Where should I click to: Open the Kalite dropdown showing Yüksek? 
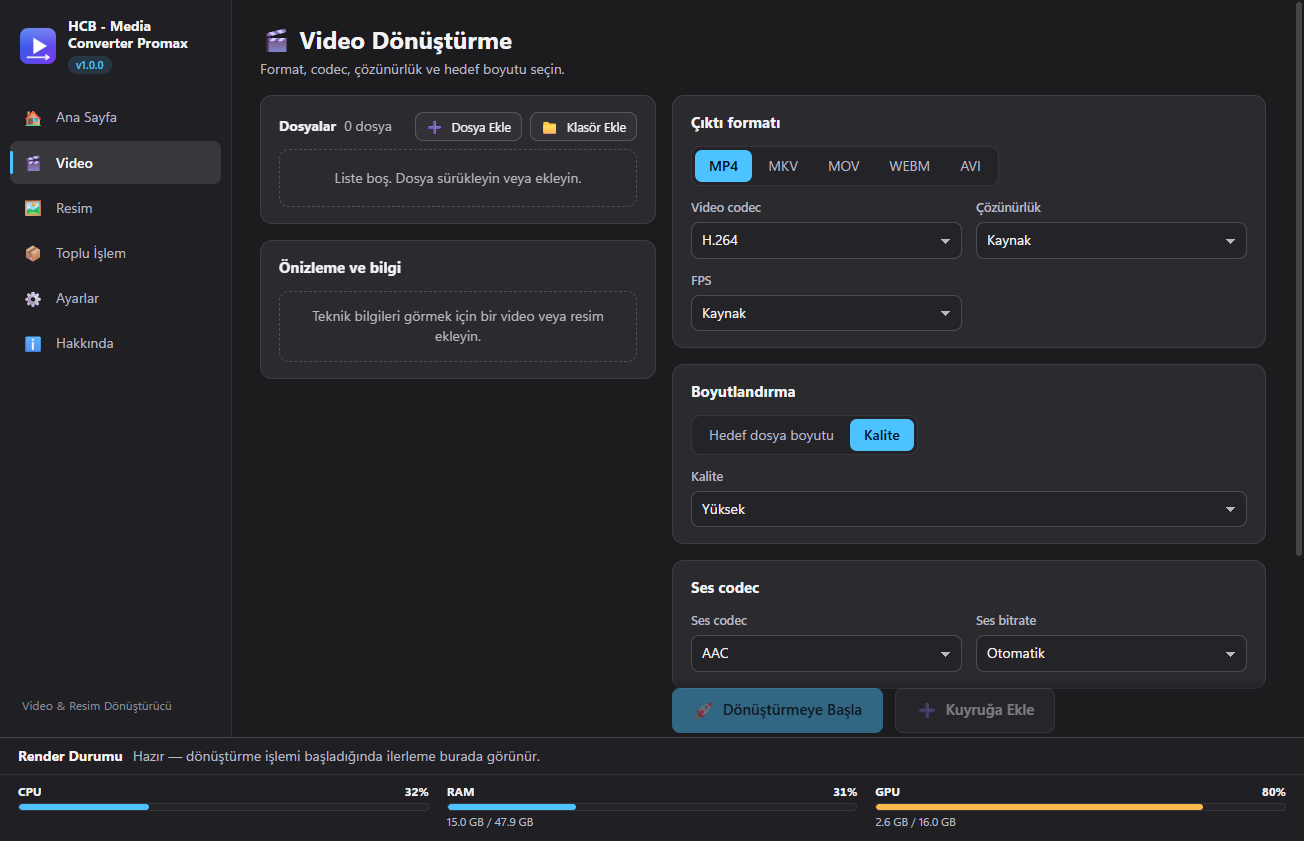pyautogui.click(x=969, y=509)
